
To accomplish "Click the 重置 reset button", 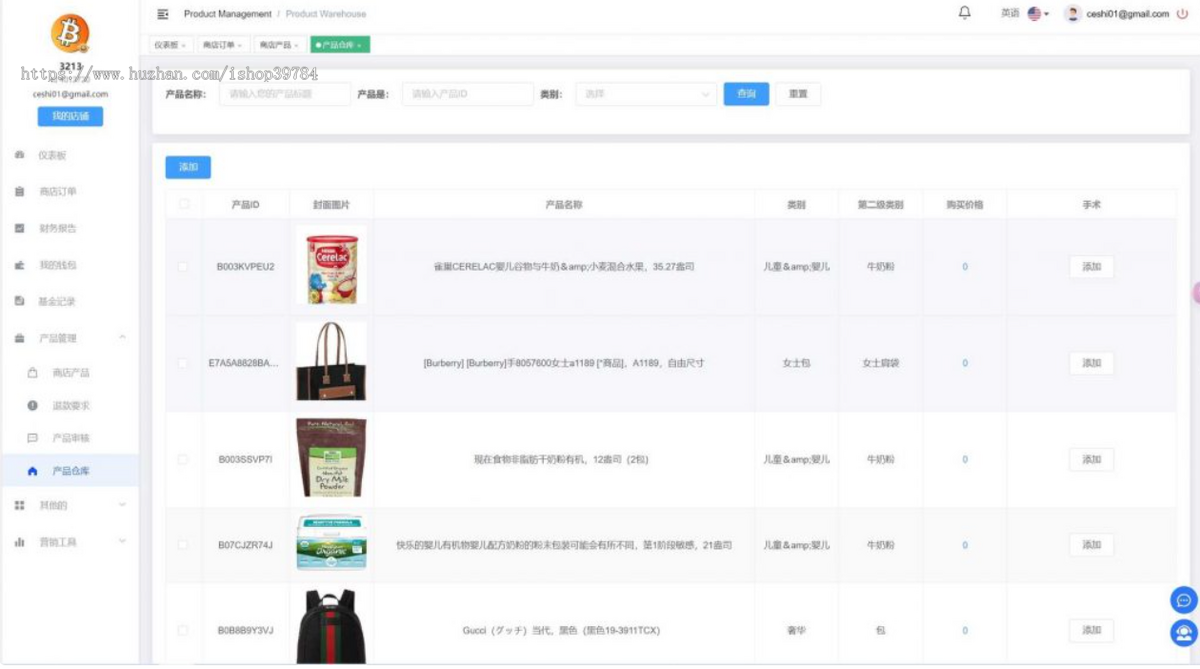I will click(x=798, y=94).
